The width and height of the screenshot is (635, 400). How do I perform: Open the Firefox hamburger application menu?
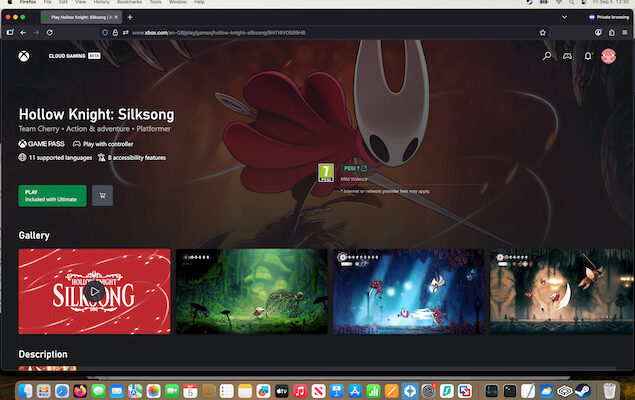(x=624, y=32)
